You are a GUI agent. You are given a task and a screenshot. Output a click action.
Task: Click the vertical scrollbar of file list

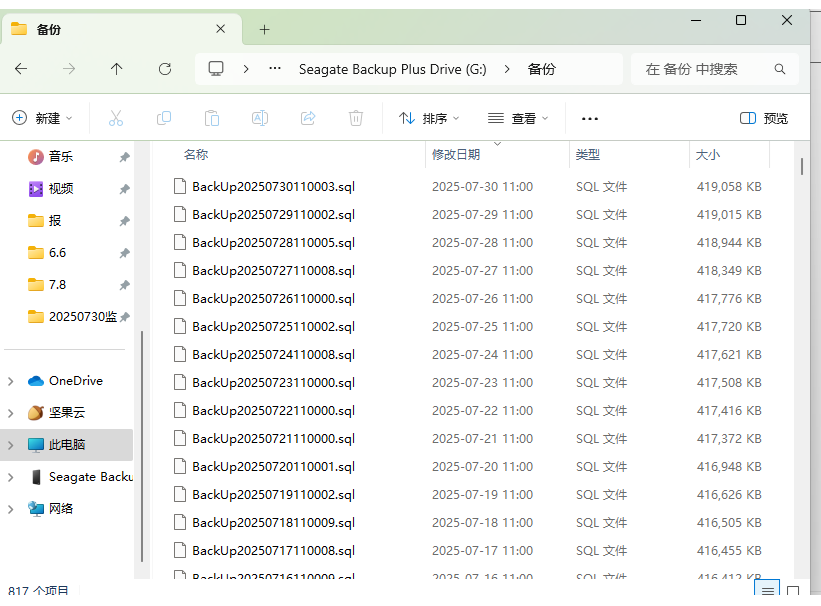[x=802, y=166]
